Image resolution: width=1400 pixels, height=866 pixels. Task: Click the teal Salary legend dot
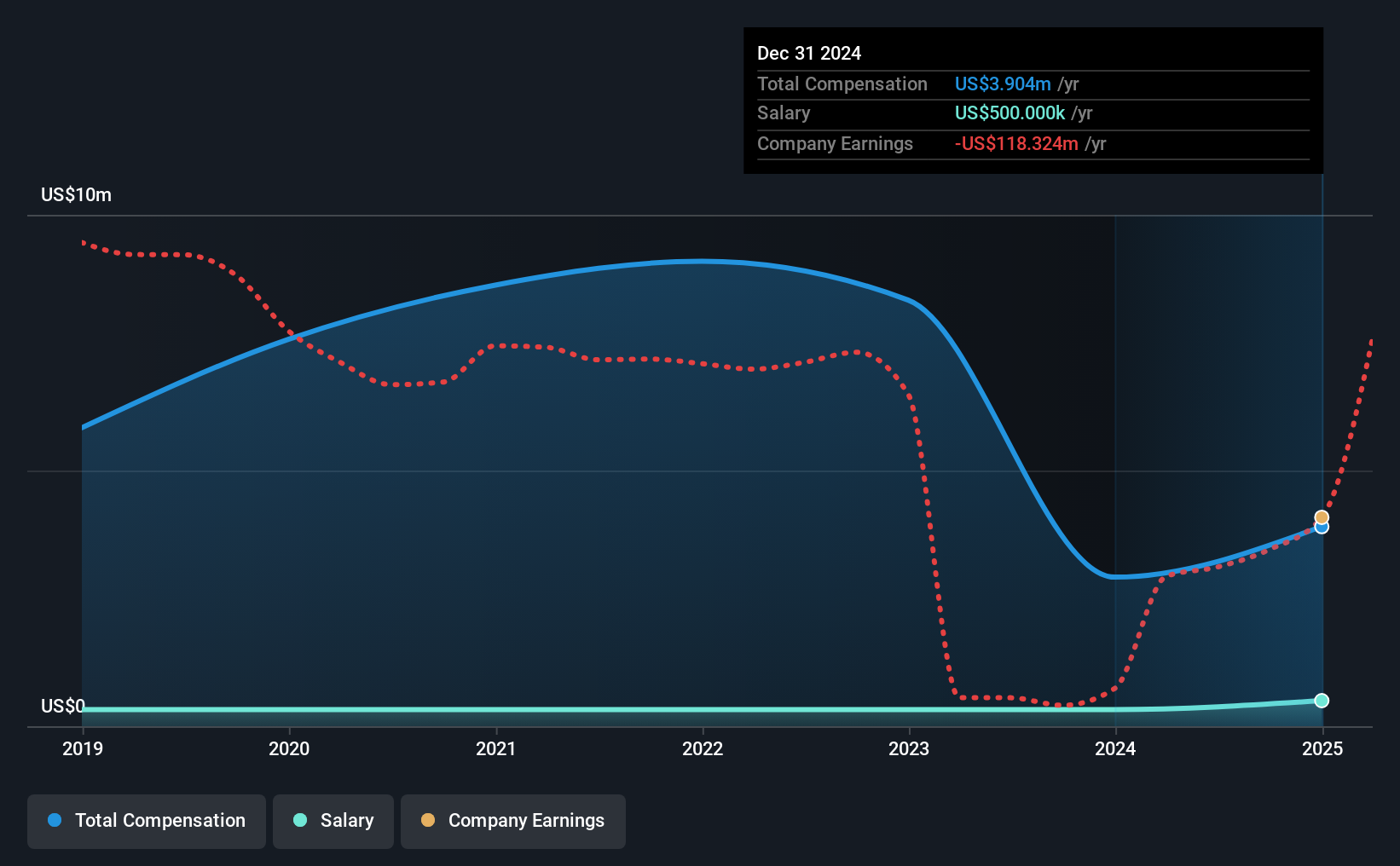(x=300, y=820)
